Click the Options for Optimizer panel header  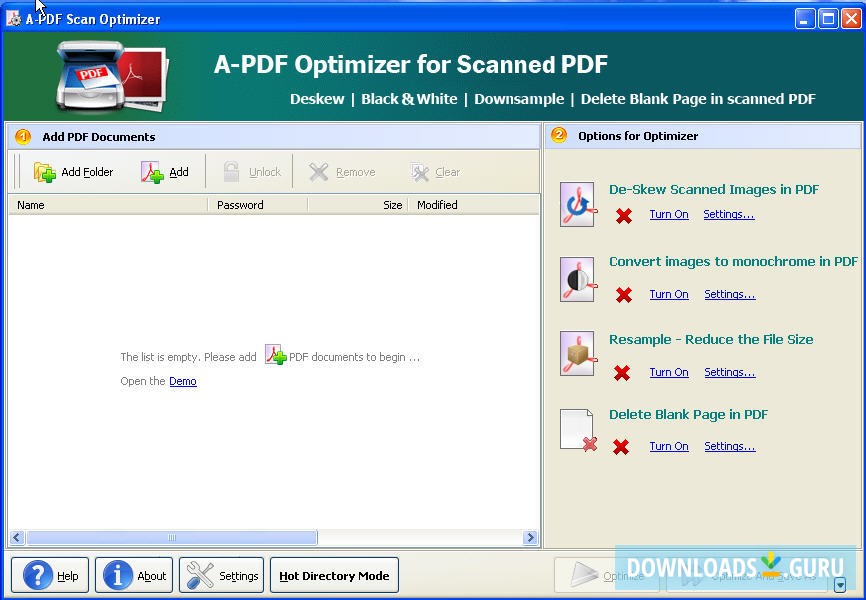click(703, 136)
